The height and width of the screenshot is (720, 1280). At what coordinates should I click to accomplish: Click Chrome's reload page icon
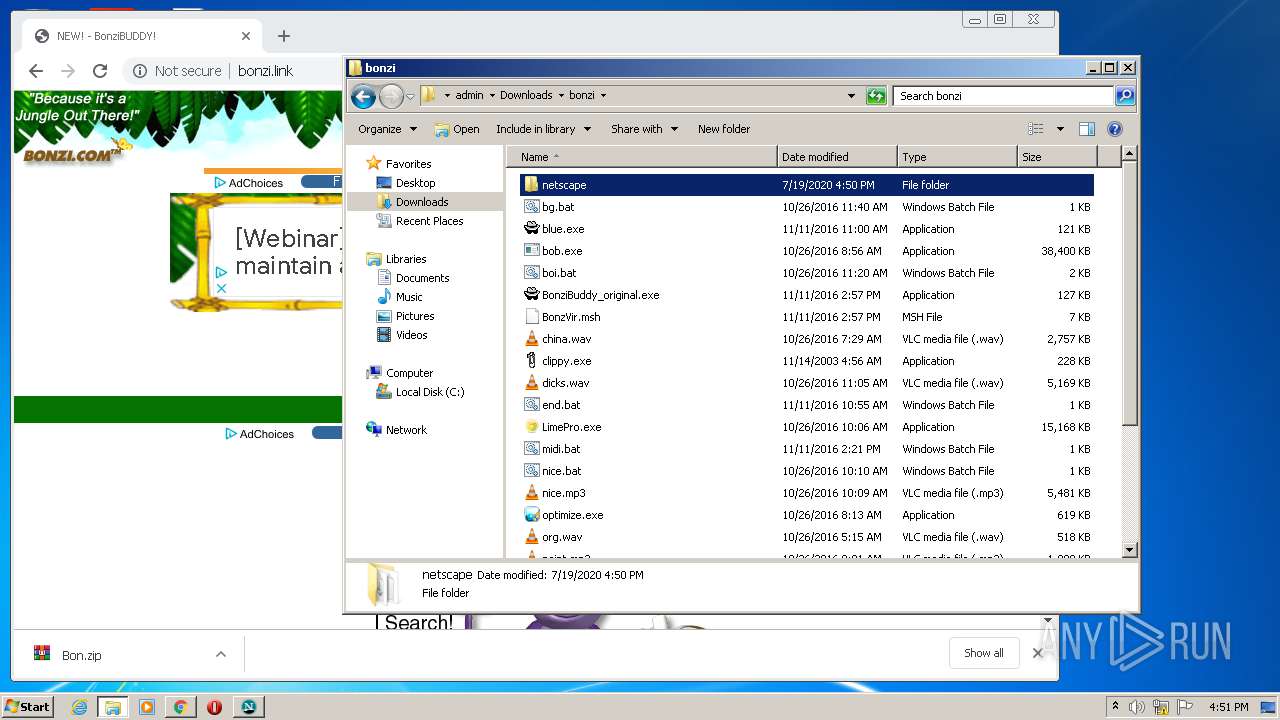100,71
